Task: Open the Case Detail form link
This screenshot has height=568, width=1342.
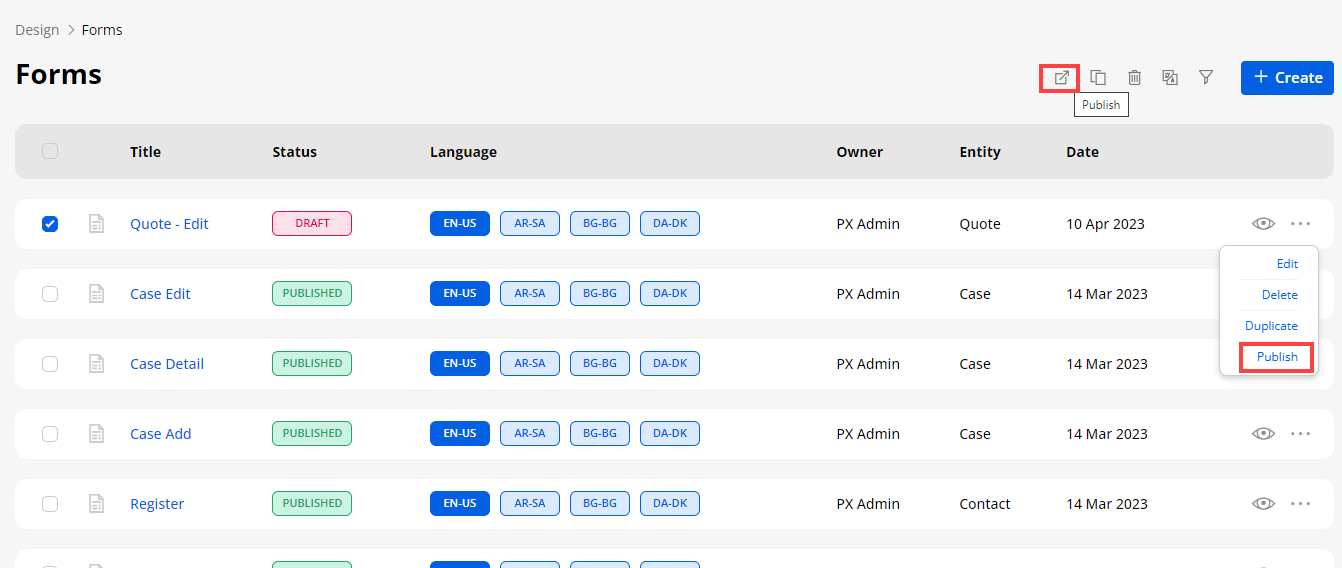Action: (x=167, y=364)
